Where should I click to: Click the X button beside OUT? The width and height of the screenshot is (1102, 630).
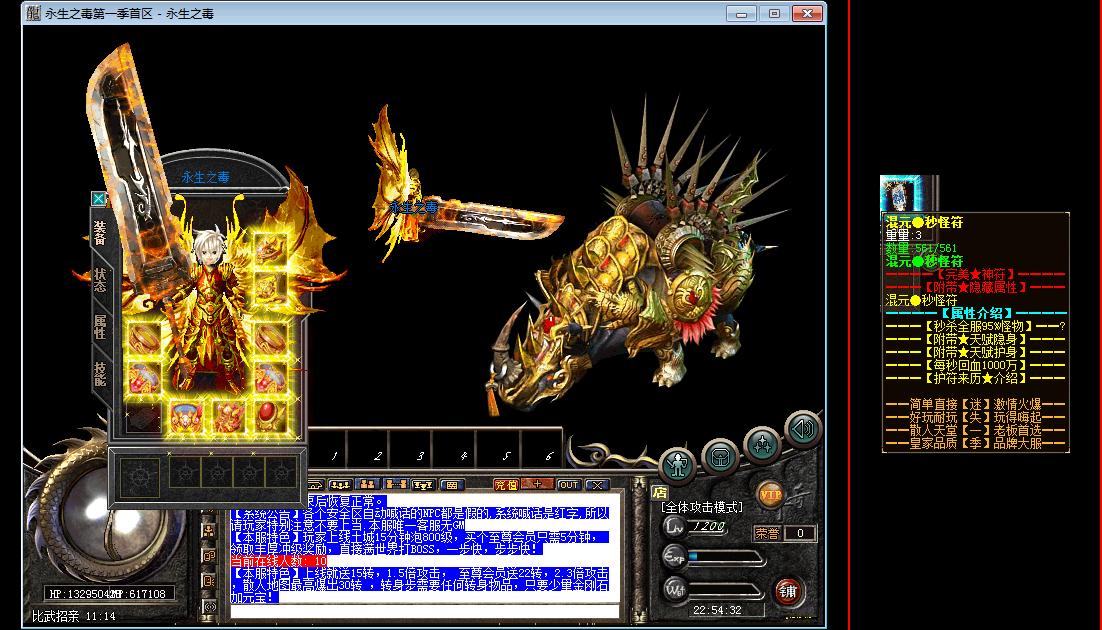pyautogui.click(x=597, y=484)
